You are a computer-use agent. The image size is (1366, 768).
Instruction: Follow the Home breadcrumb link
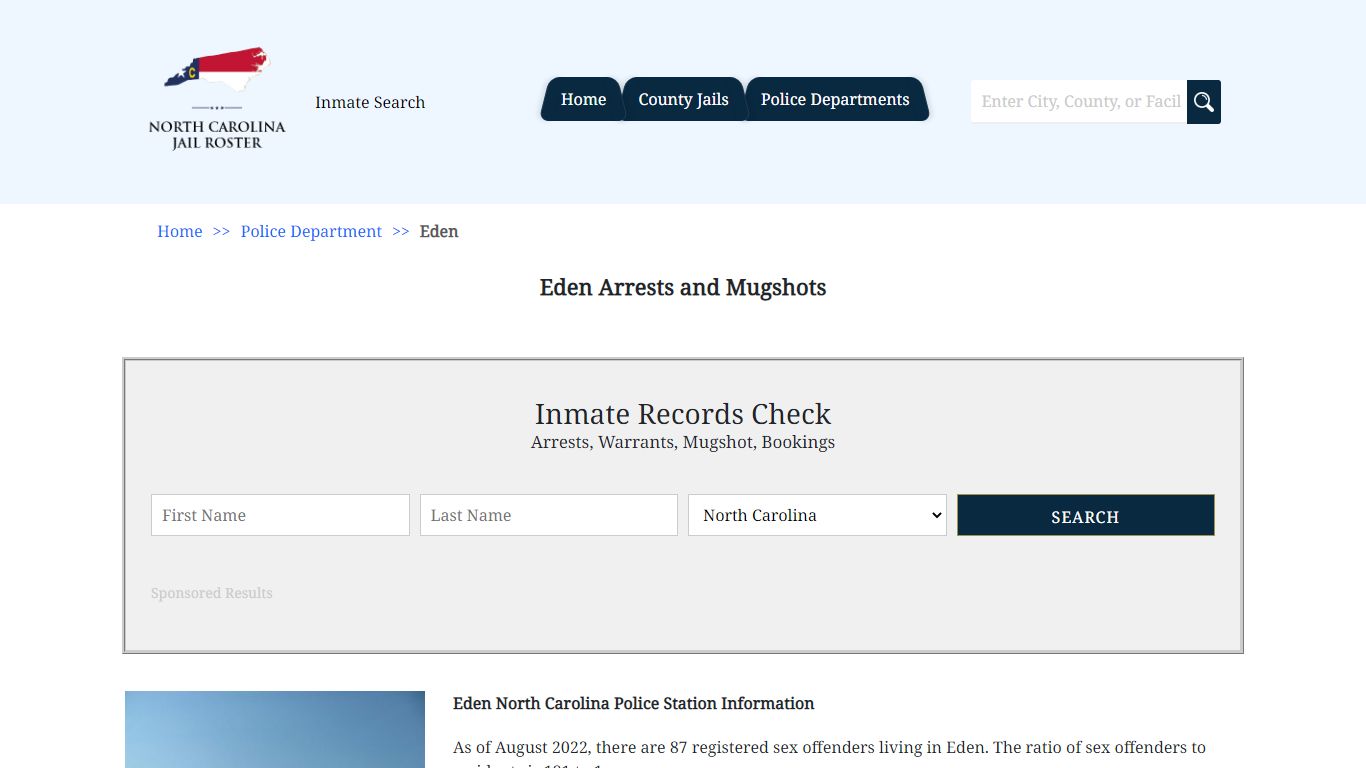point(179,231)
